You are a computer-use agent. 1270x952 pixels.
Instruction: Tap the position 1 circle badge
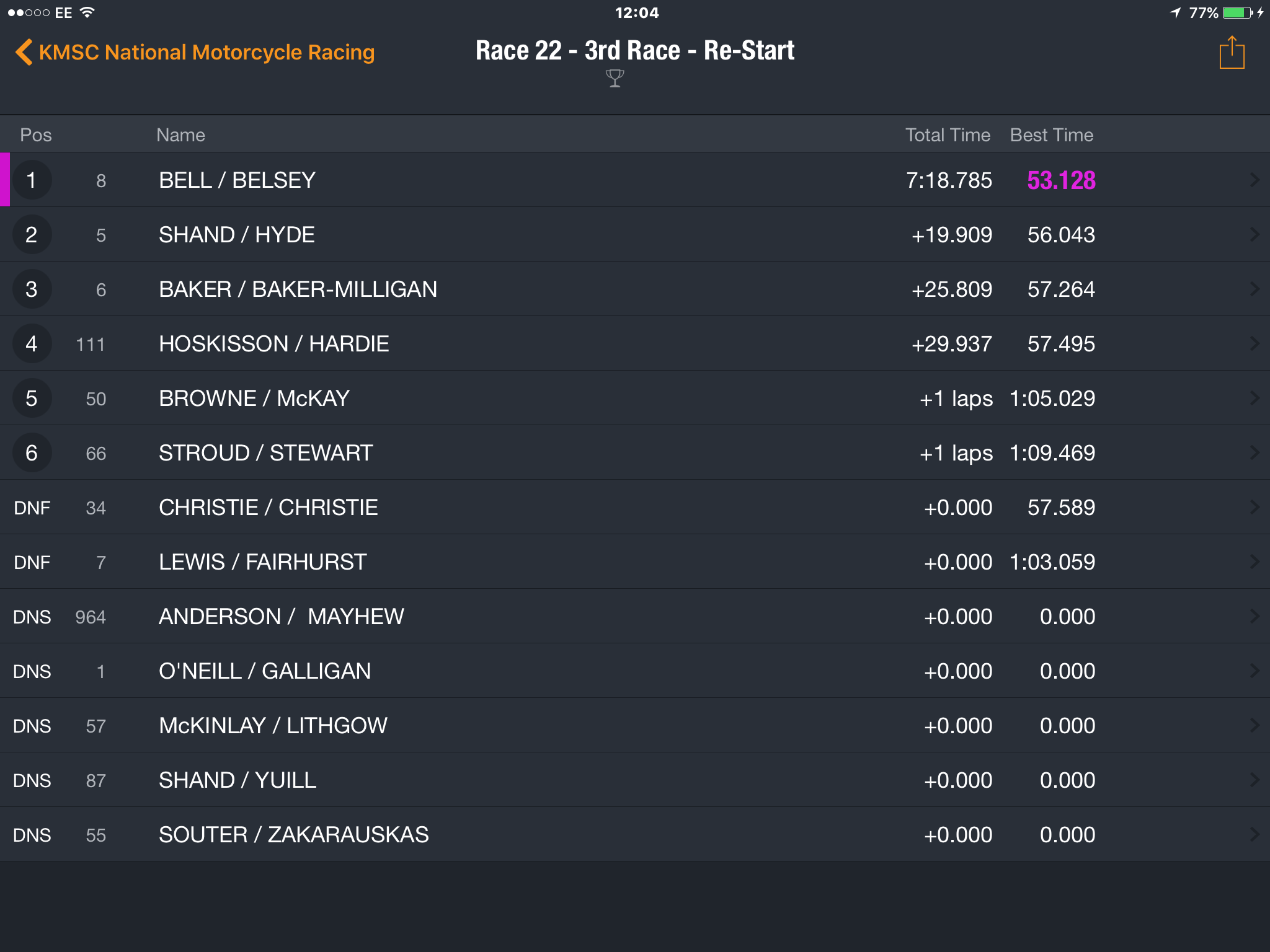(x=32, y=180)
